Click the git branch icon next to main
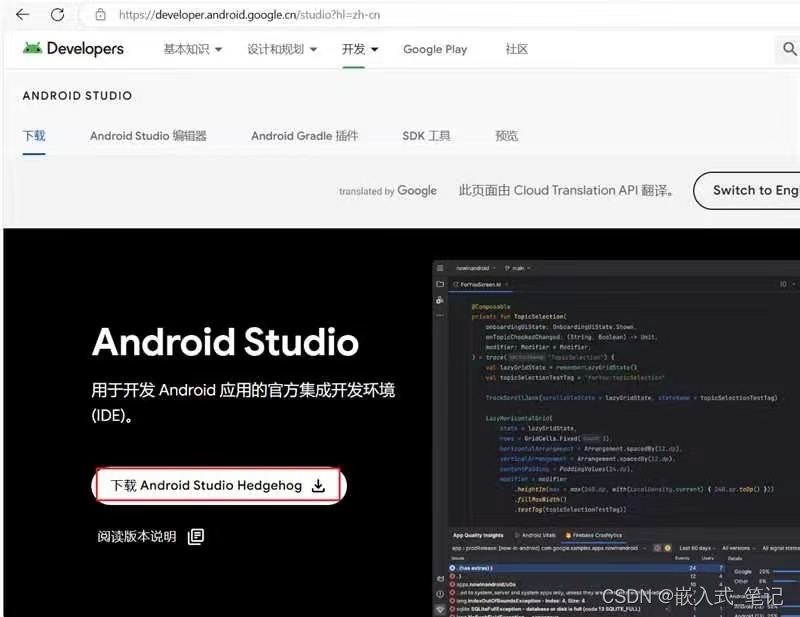Viewport: 800px width, 617px height. click(x=506, y=267)
